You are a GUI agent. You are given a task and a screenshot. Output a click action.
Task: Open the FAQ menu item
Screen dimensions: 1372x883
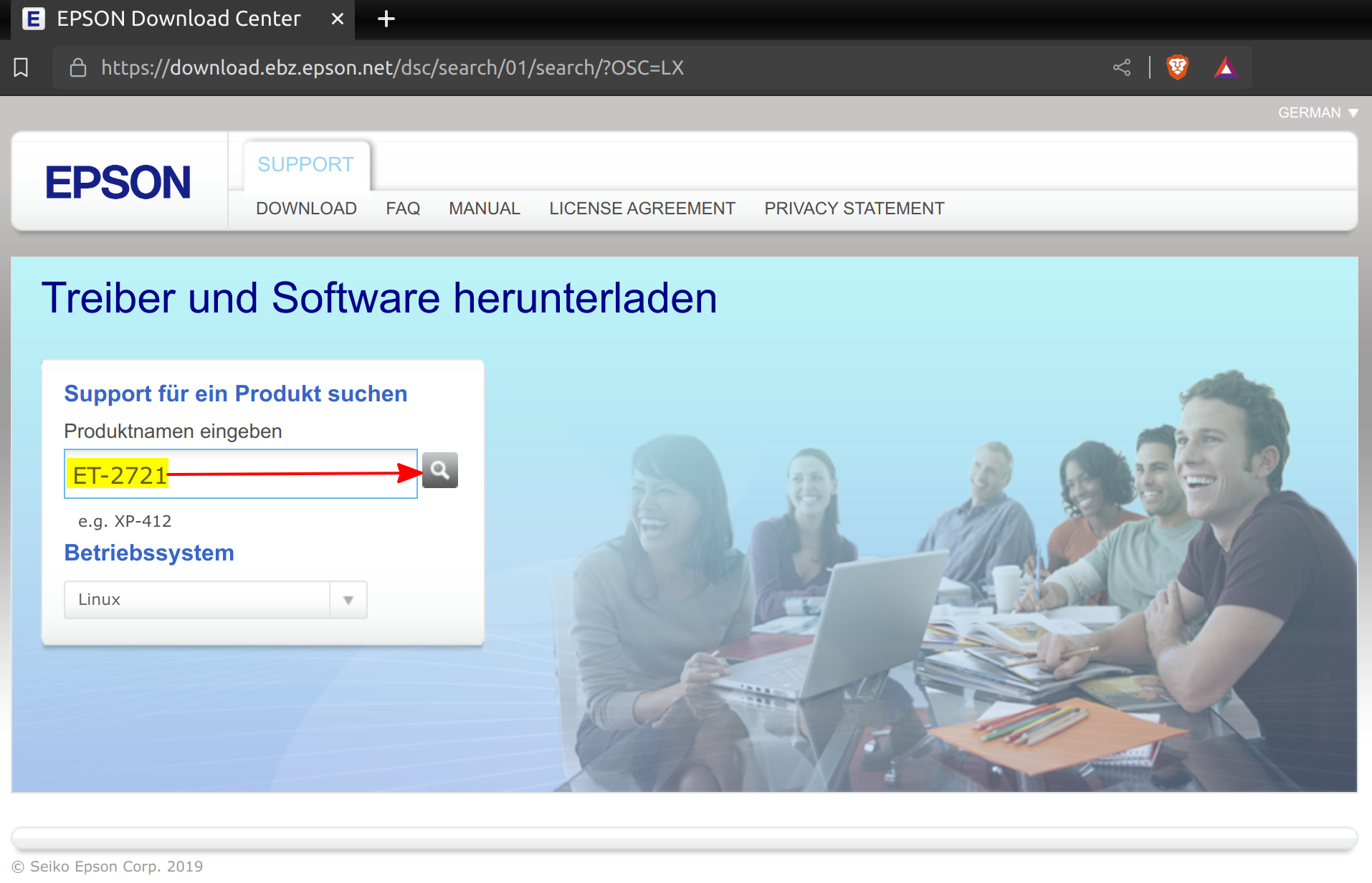point(403,209)
